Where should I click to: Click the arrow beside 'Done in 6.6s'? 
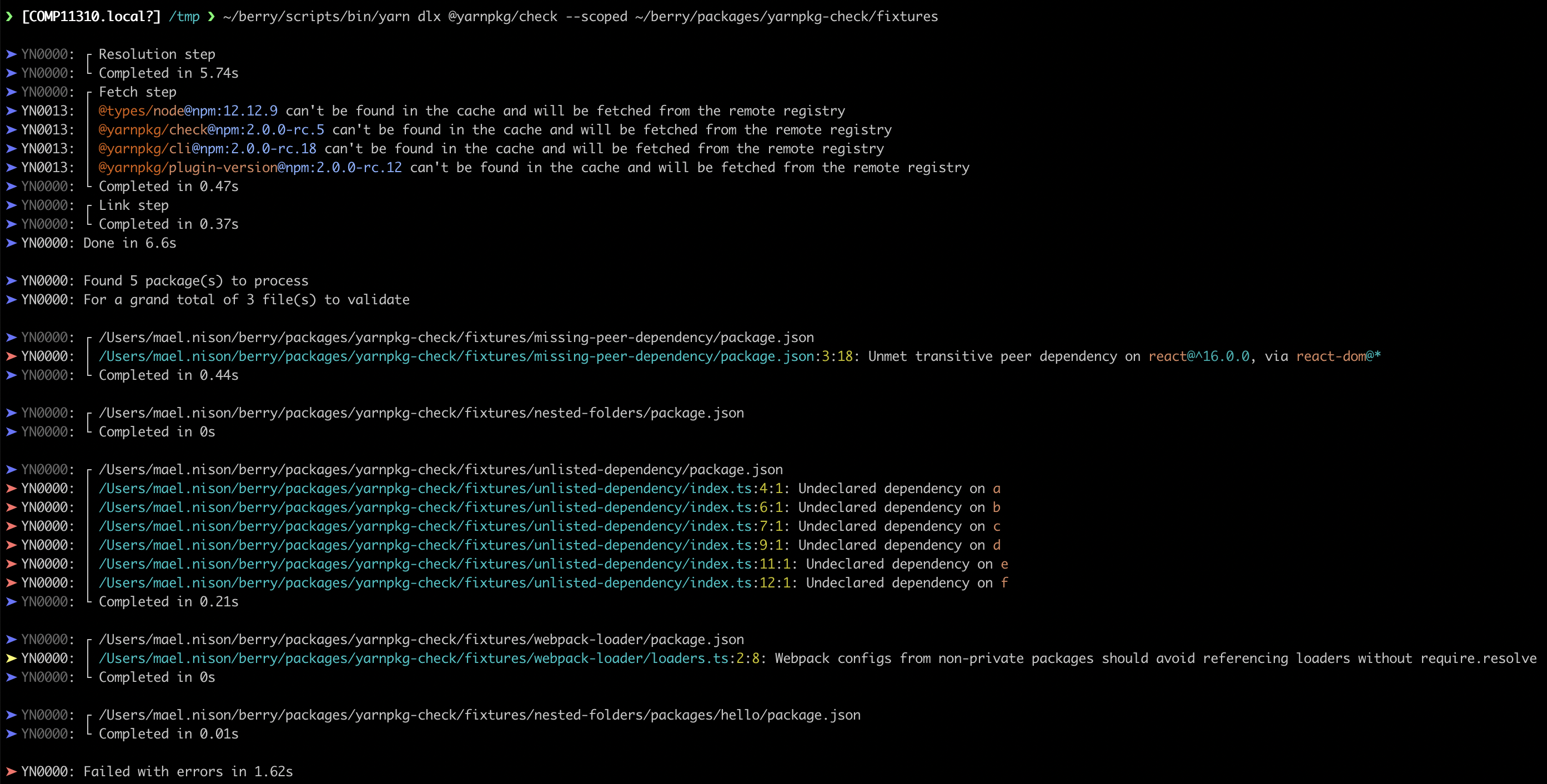pyautogui.click(x=11, y=243)
